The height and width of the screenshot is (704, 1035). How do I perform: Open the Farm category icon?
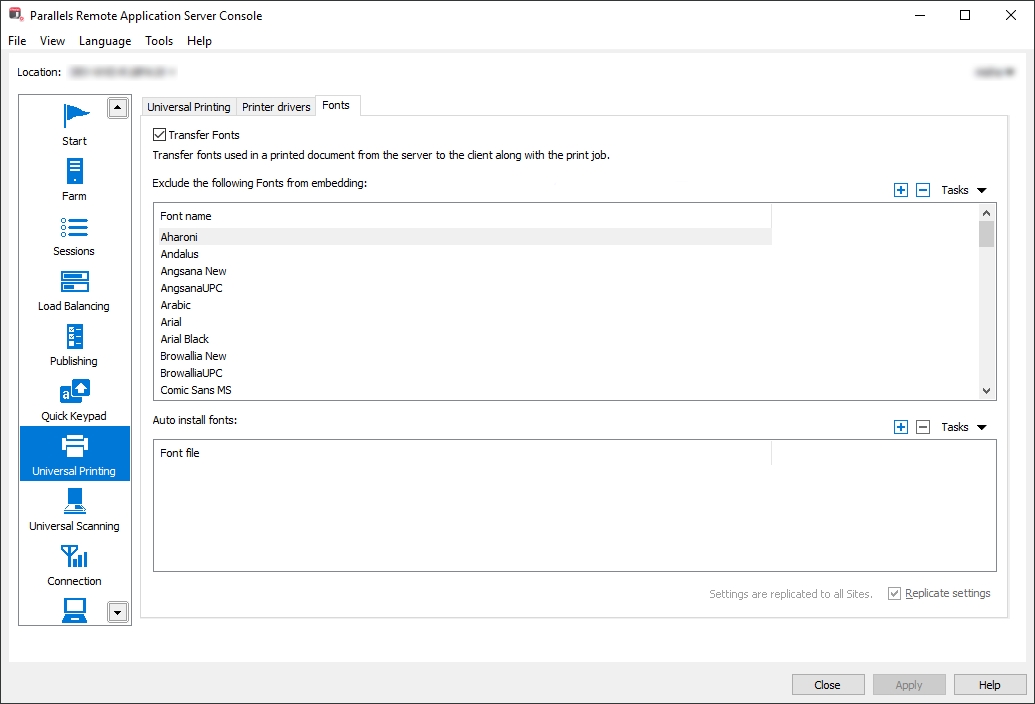74,172
